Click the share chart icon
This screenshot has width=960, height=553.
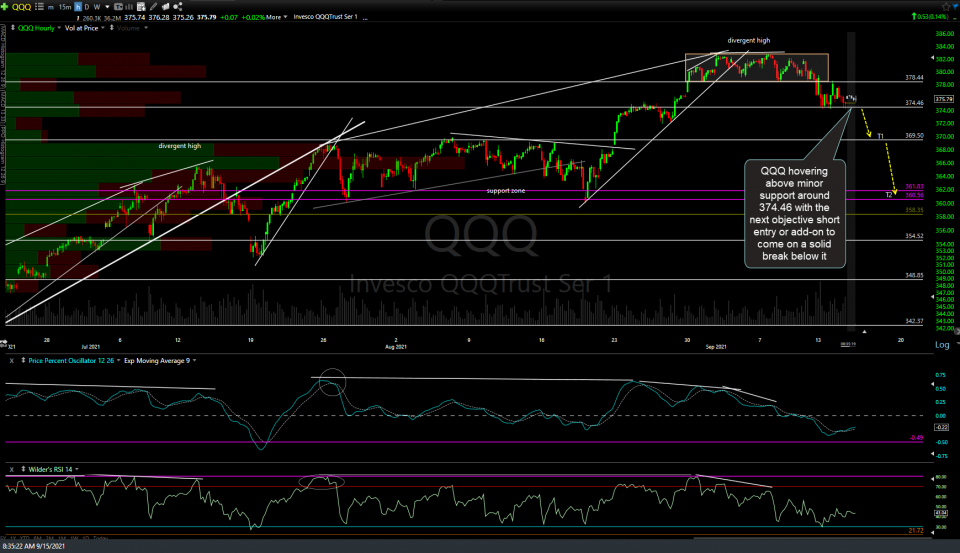pos(178,7)
